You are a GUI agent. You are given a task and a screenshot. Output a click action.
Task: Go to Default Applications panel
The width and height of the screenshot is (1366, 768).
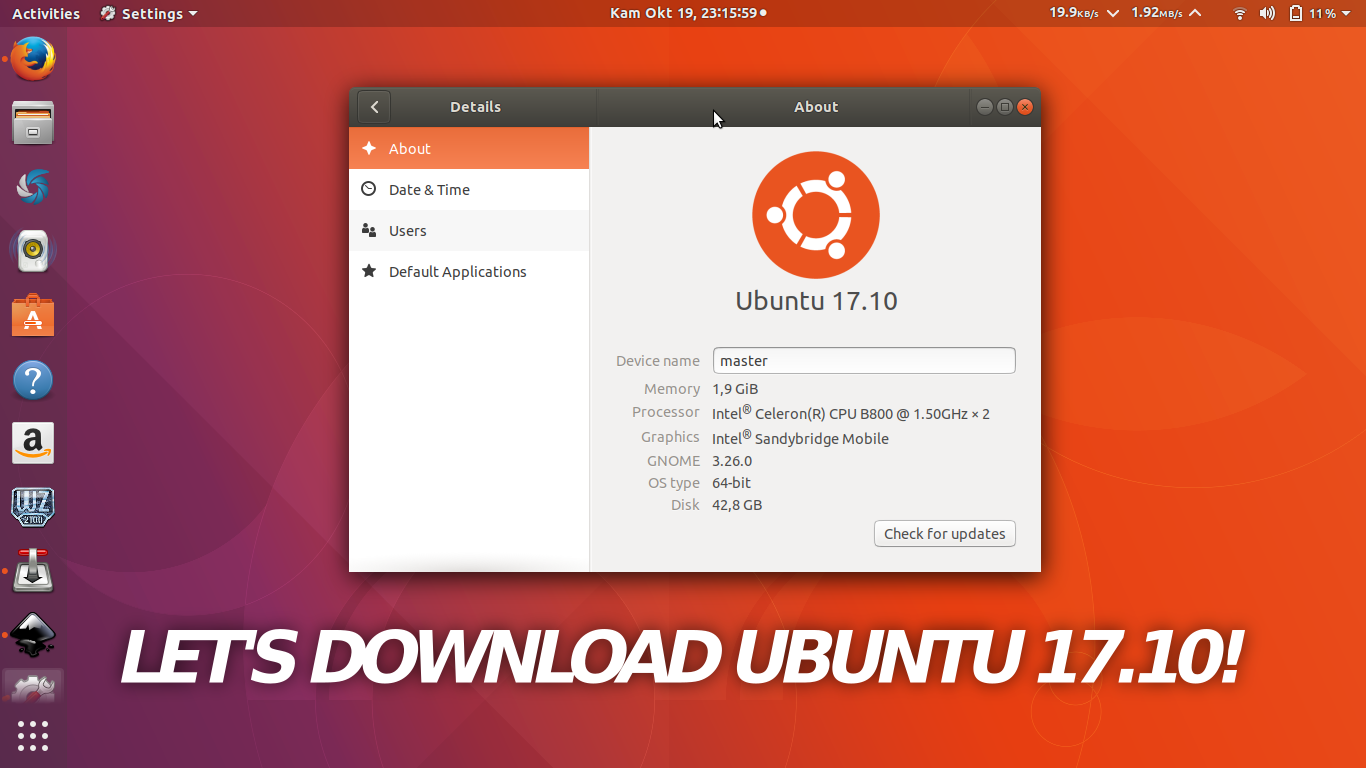(x=469, y=271)
